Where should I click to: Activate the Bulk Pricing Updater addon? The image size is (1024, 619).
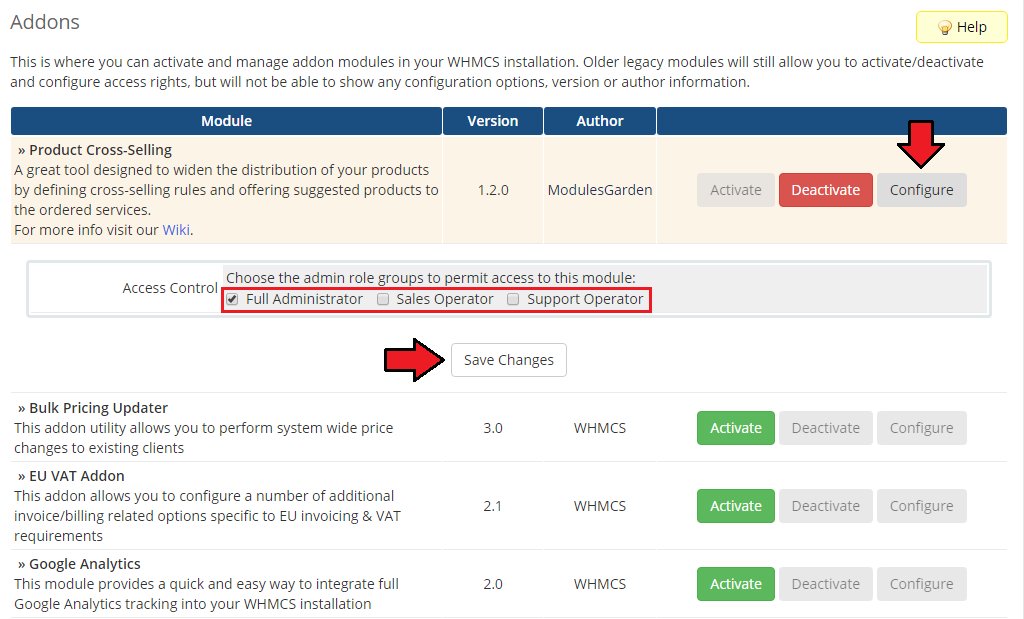(x=736, y=428)
